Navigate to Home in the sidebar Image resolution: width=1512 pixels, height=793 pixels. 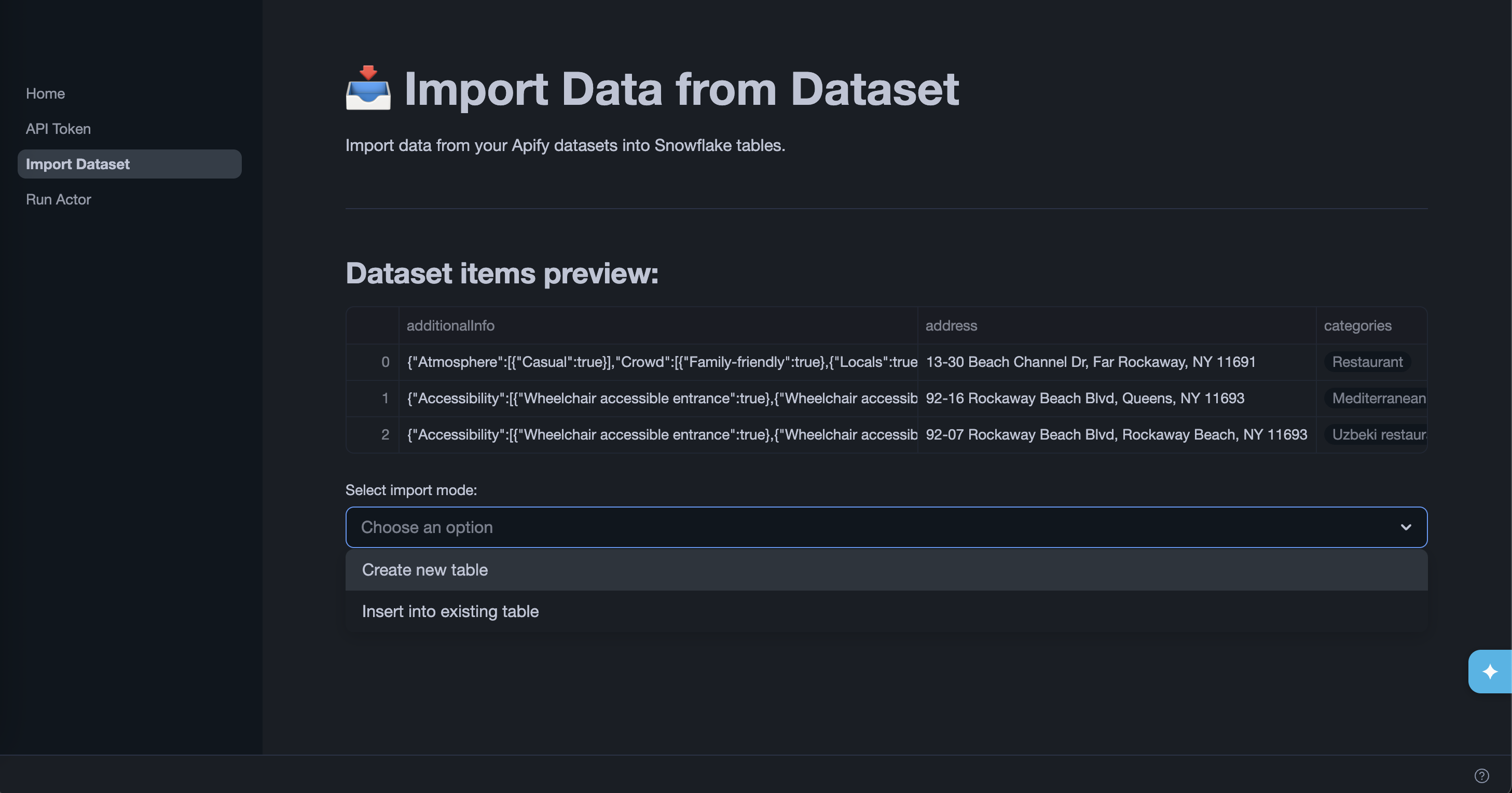click(45, 93)
